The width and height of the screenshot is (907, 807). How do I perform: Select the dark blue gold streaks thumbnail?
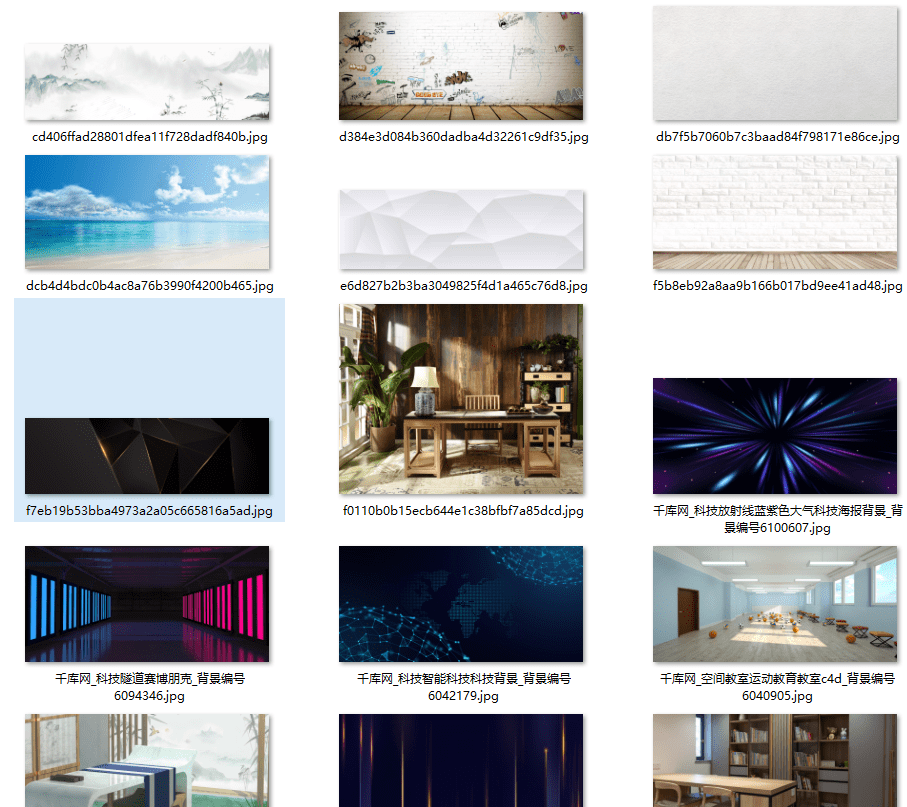pos(461,760)
